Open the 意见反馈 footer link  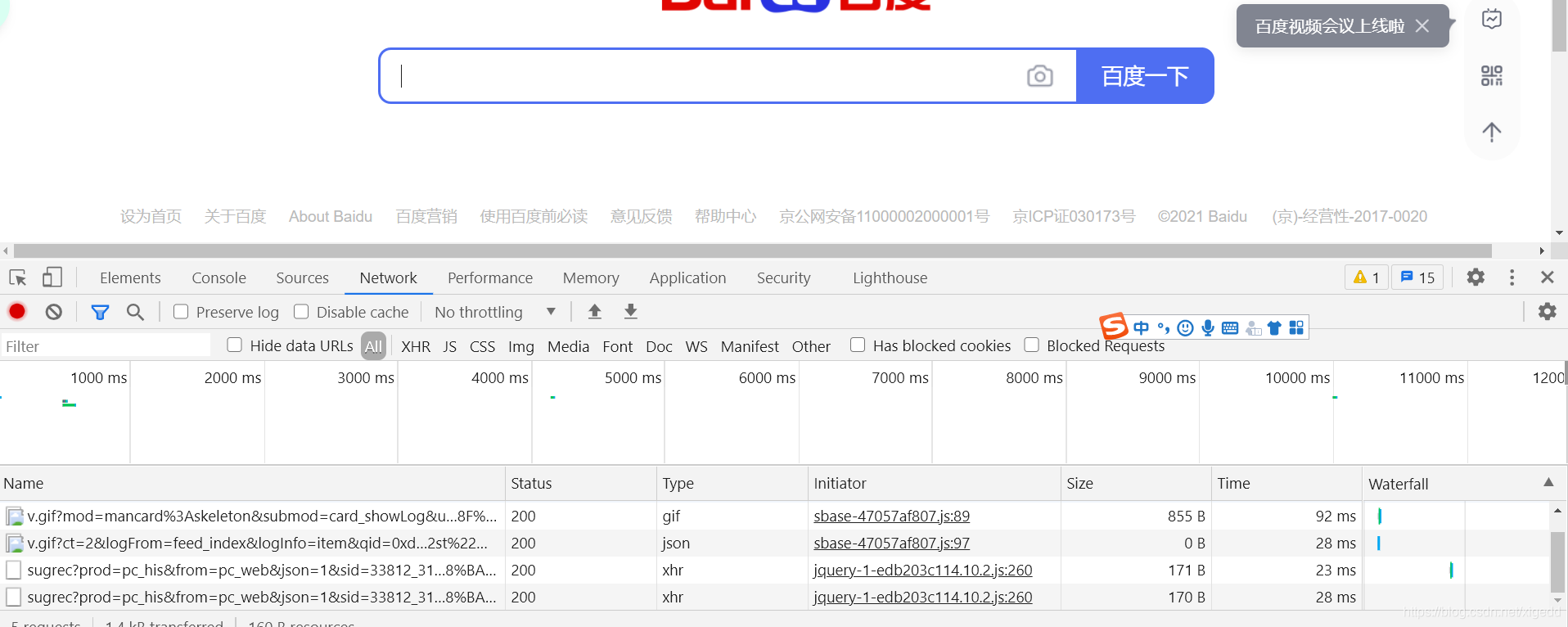(x=641, y=216)
